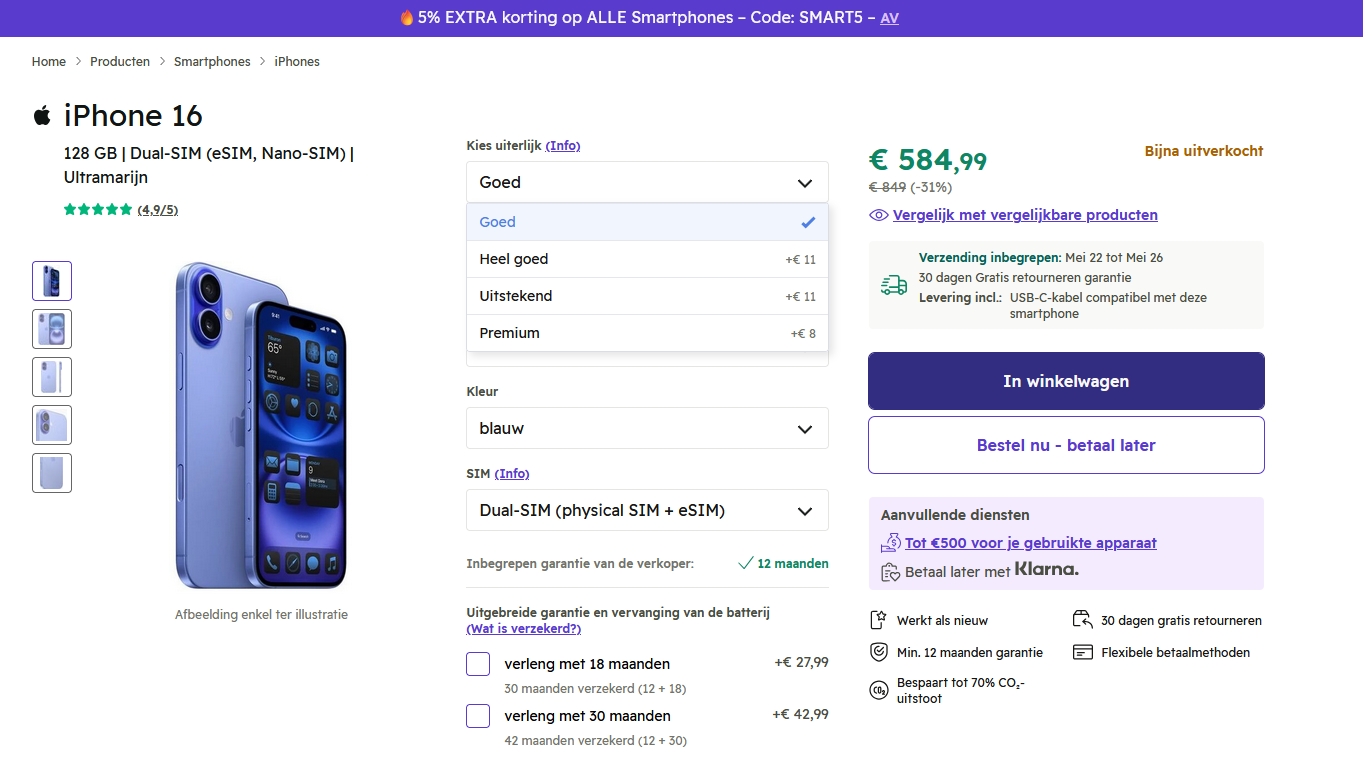Open the Kleur dropdown showing blauw
Image resolution: width=1363 pixels, height=767 pixels.
point(647,428)
